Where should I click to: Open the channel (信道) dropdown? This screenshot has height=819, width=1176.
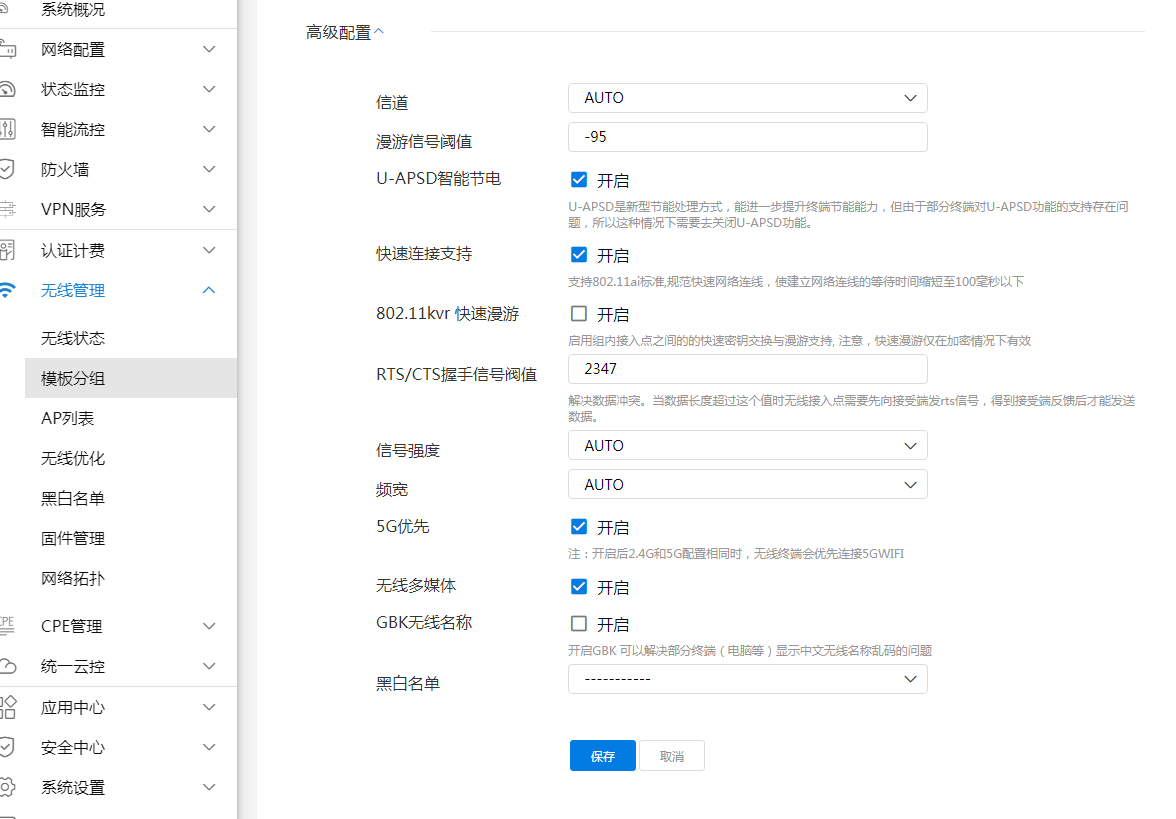point(747,98)
